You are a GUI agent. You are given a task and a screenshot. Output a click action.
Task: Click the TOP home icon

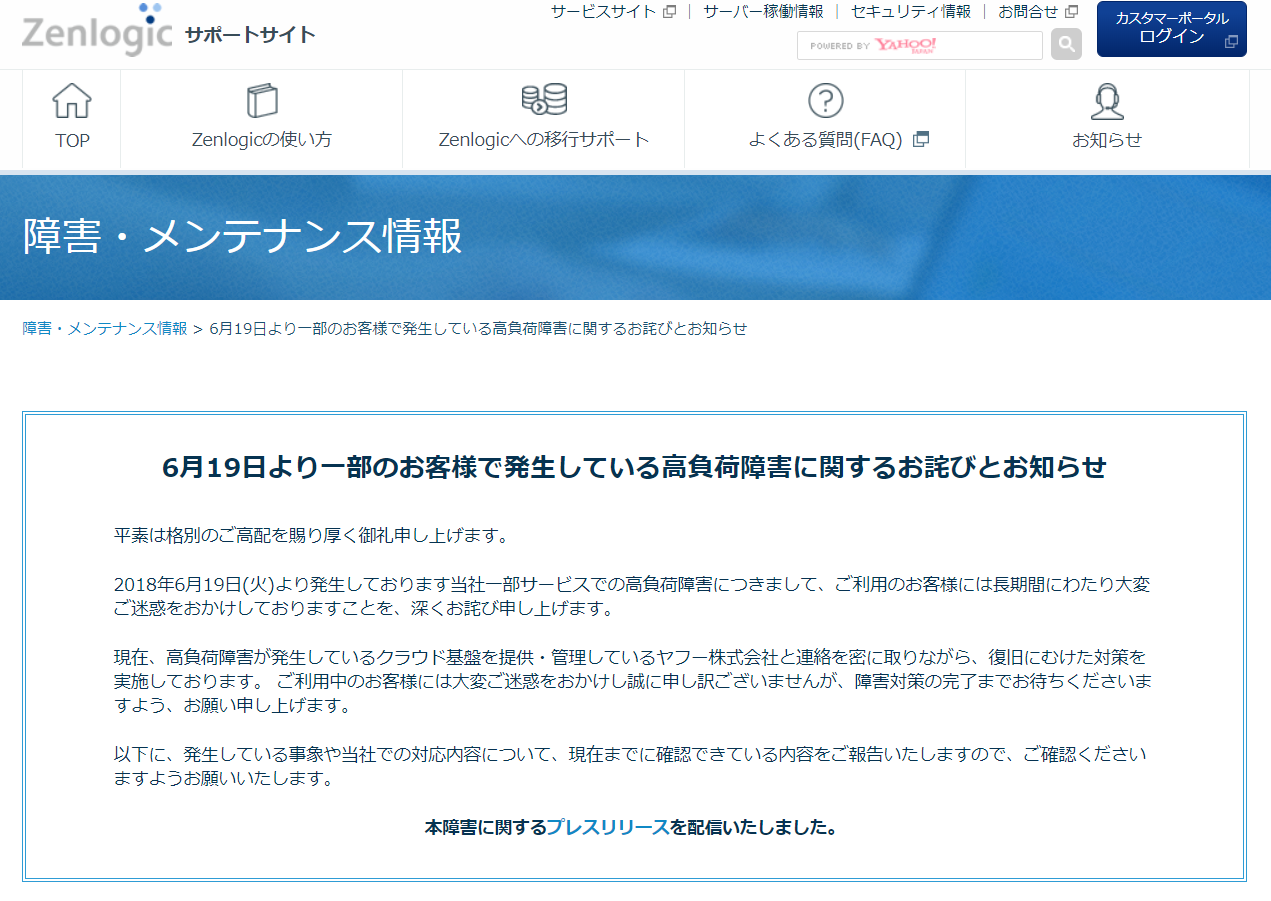click(x=71, y=100)
